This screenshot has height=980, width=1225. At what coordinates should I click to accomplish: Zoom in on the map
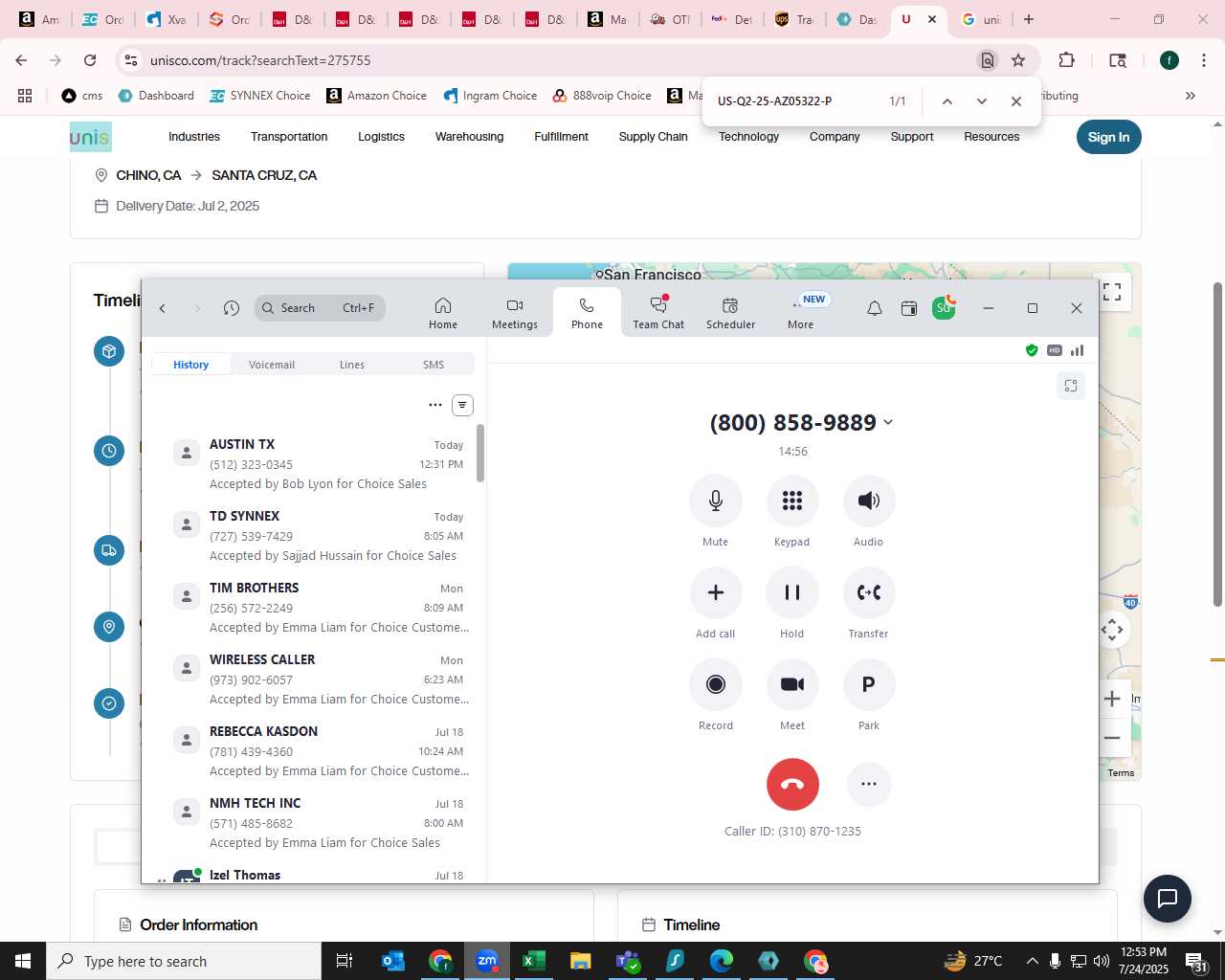1112,699
